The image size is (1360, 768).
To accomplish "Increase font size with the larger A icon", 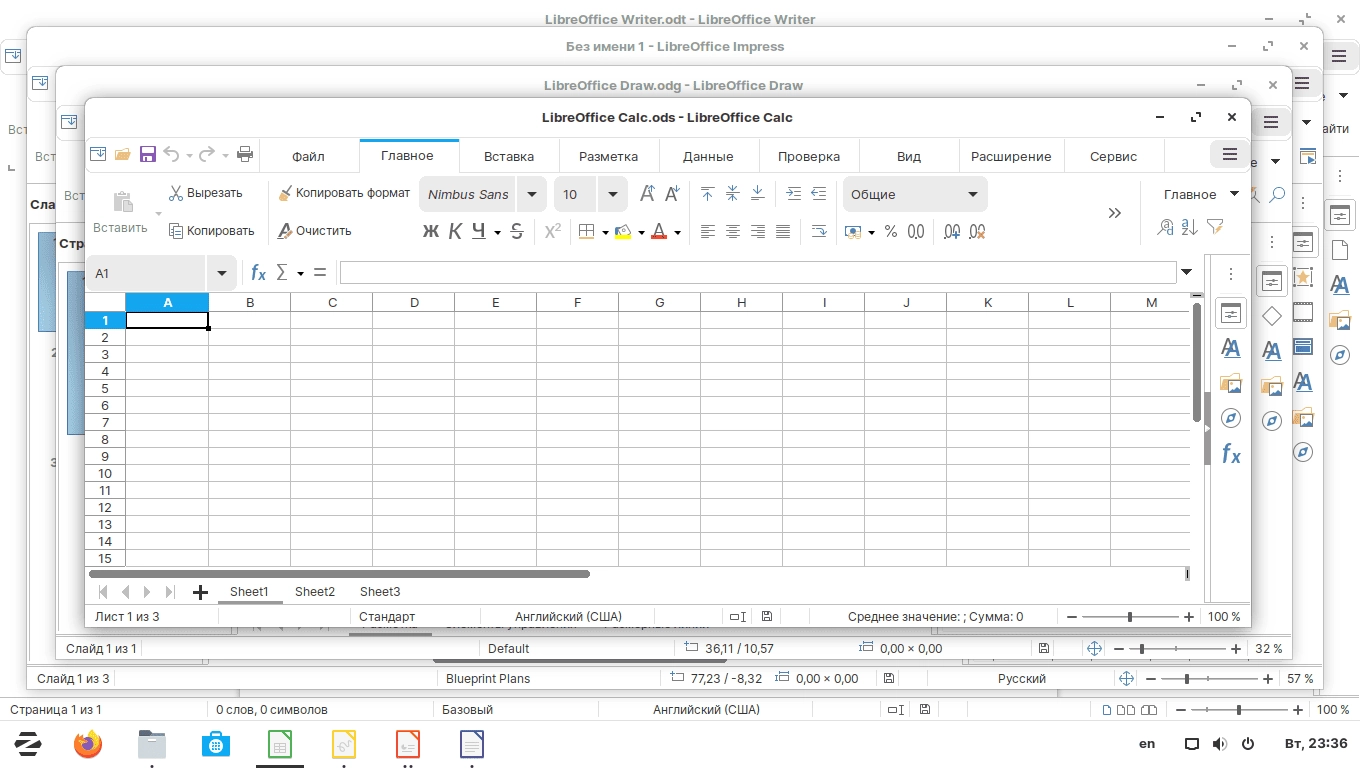I will tap(647, 194).
